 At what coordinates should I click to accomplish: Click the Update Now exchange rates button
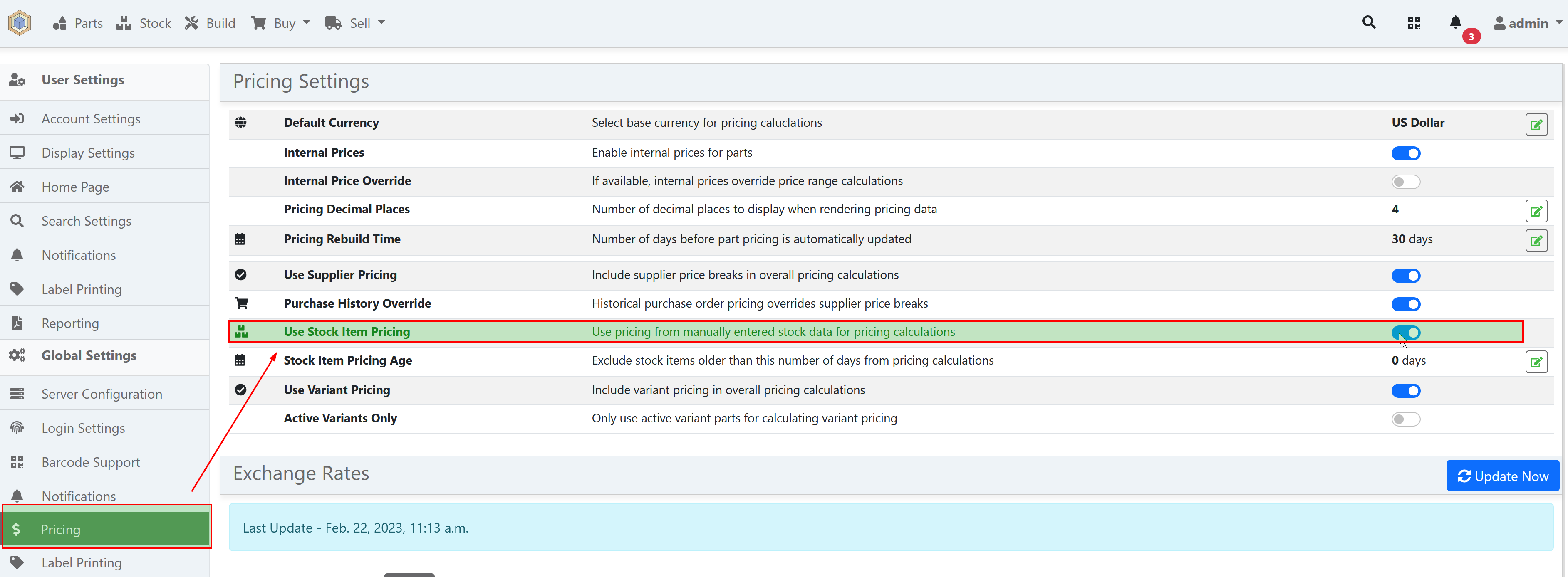pos(1503,476)
